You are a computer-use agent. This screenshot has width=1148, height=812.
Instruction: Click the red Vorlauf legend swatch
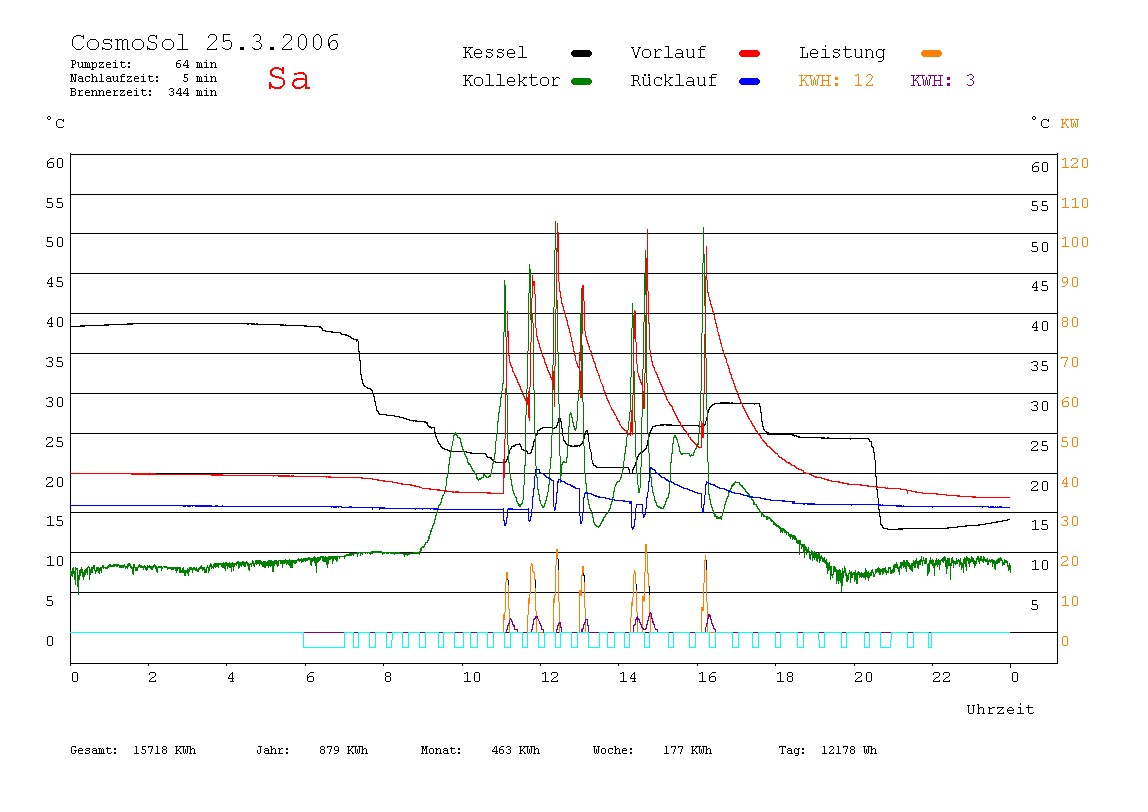pos(750,53)
